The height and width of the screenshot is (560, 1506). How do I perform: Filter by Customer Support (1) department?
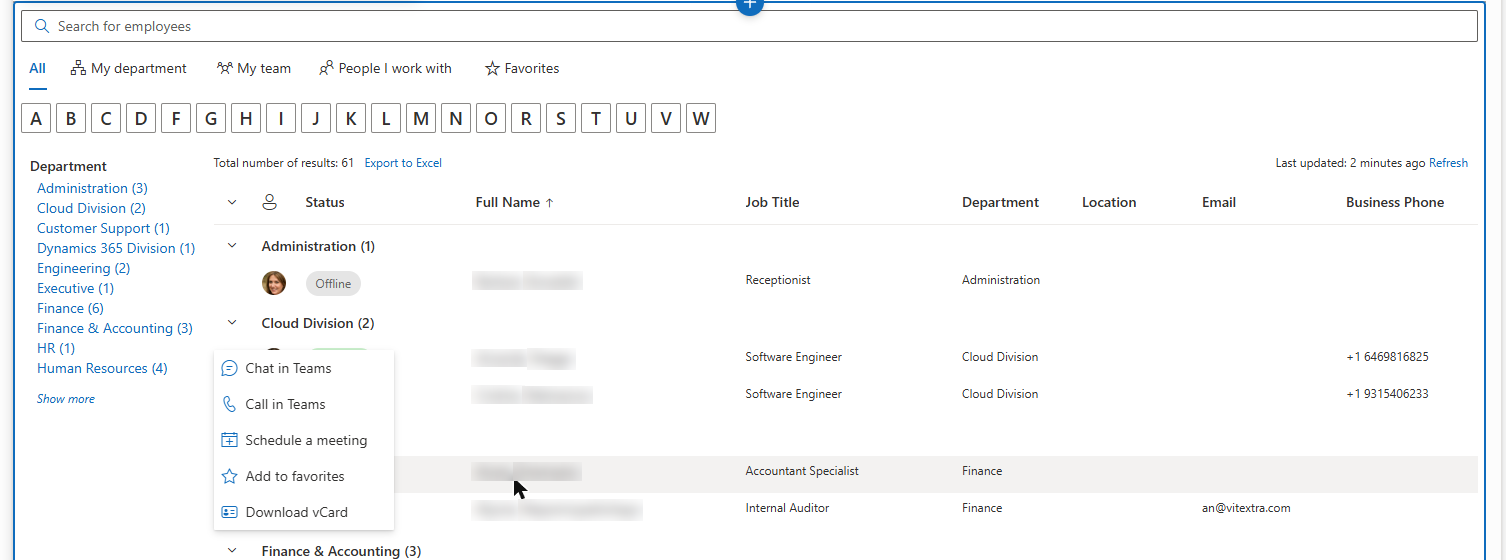103,228
